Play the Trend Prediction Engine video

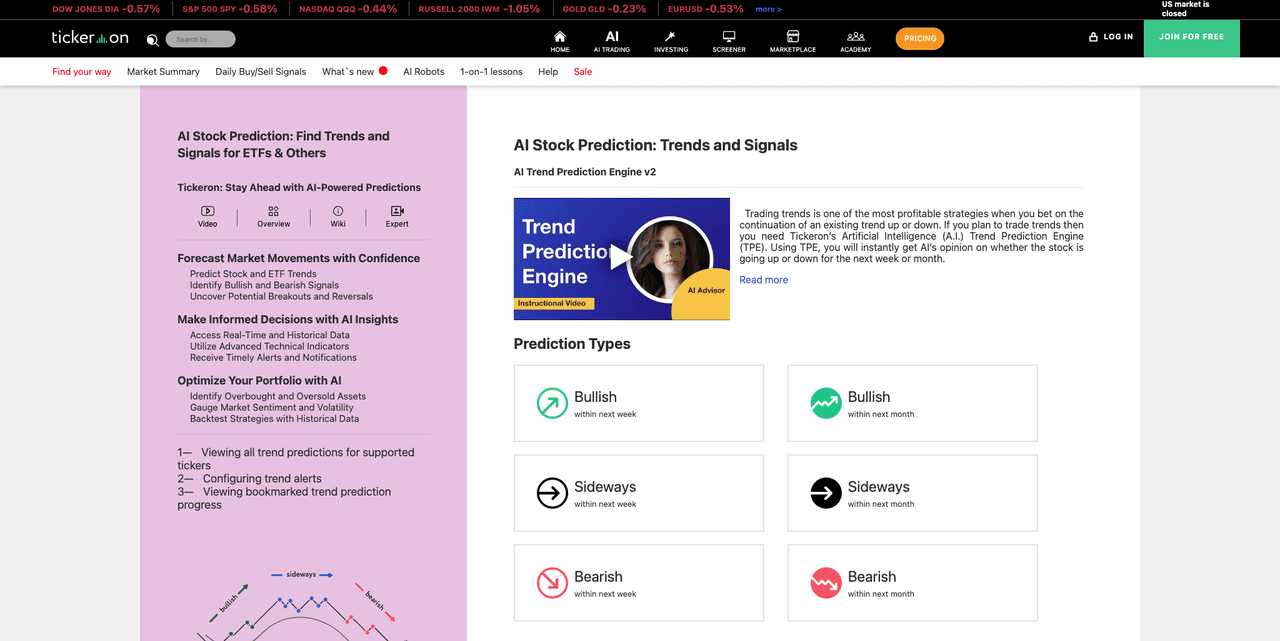[622, 258]
